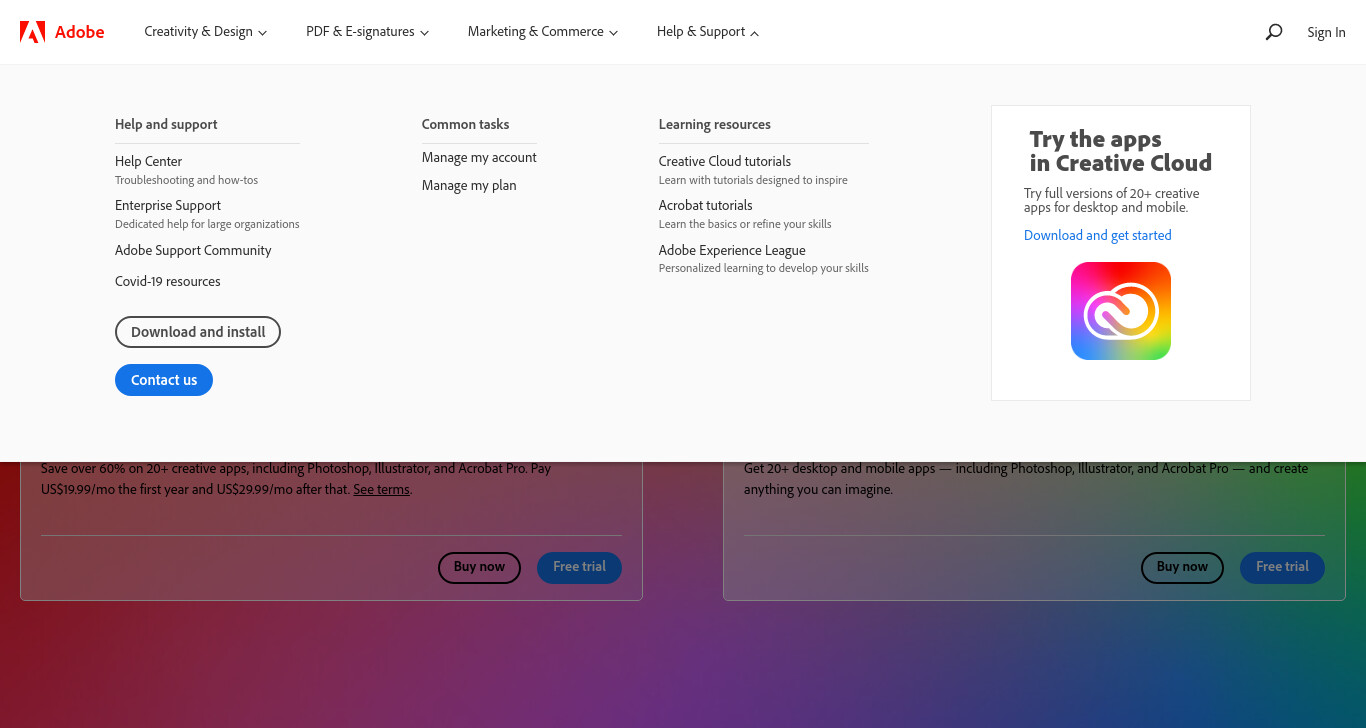Click Free trial in the 'anything you can imagine' card
Screen dimensions: 1366x728
coord(1282,567)
